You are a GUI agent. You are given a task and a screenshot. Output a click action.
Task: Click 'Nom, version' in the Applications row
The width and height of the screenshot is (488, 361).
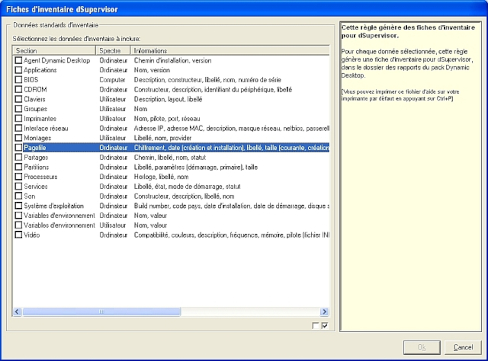pyautogui.click(x=152, y=70)
